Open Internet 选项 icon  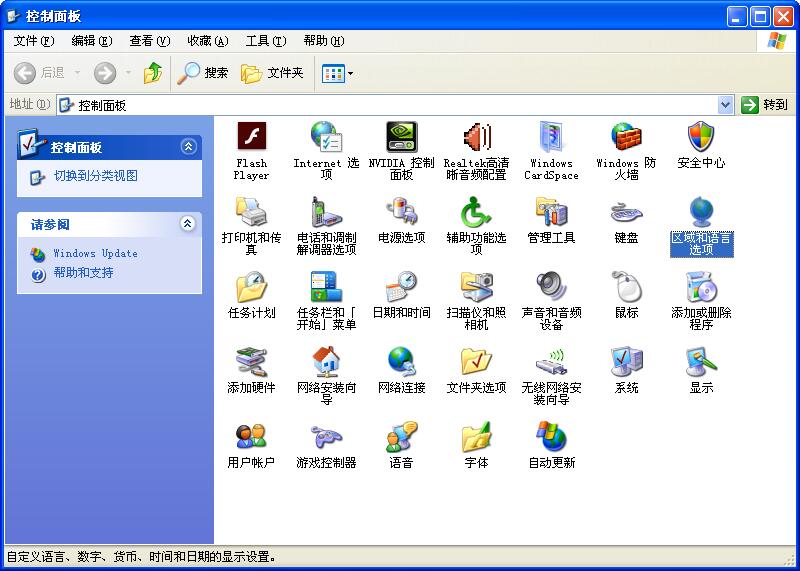(x=326, y=137)
